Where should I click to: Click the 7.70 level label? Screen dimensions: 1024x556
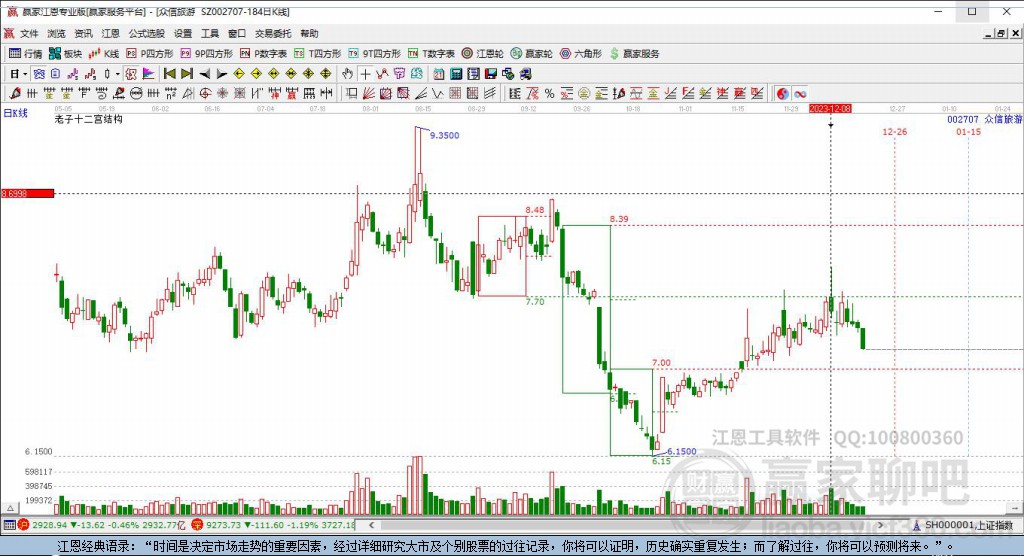click(535, 301)
